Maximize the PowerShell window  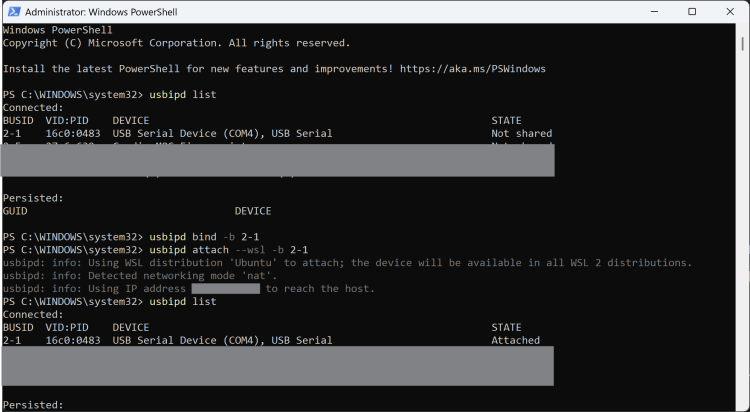point(691,11)
